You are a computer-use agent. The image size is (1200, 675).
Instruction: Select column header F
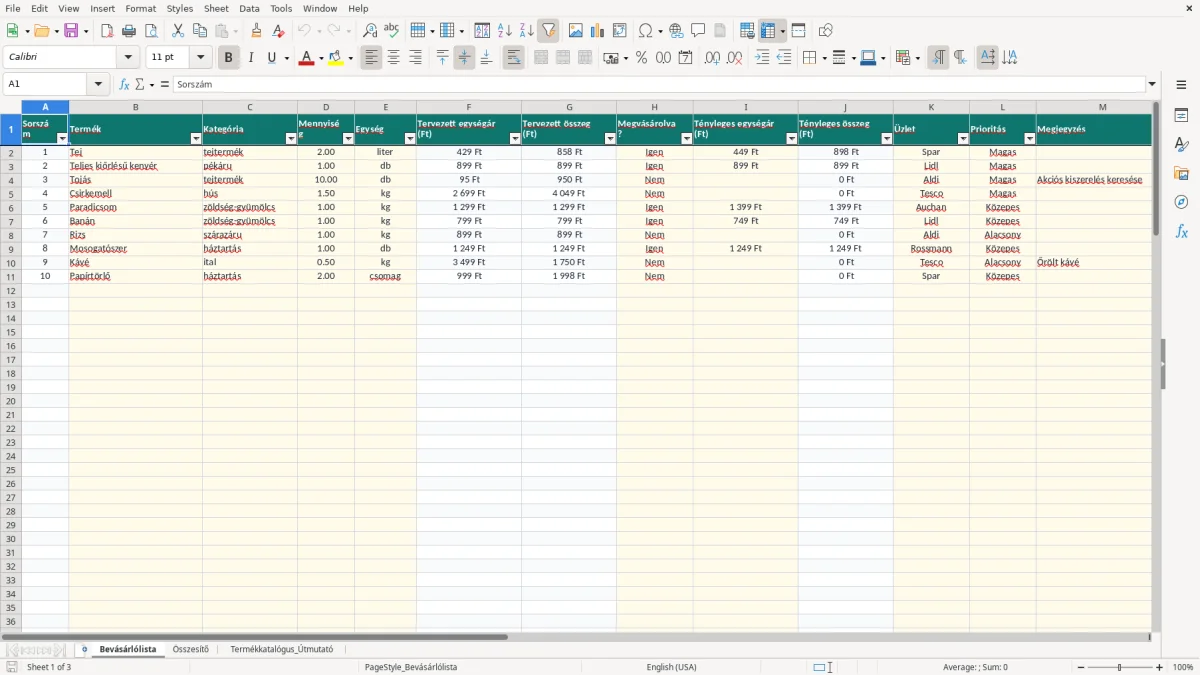(469, 107)
